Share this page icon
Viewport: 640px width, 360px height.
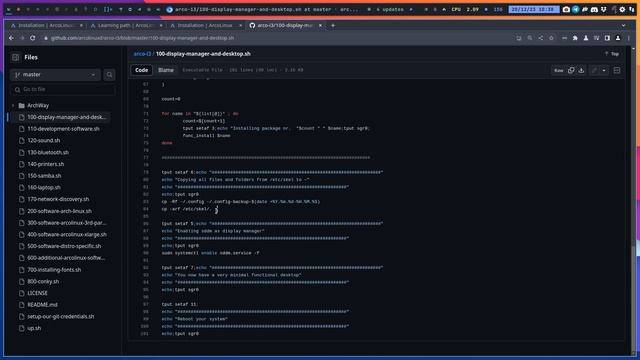tap(541, 38)
